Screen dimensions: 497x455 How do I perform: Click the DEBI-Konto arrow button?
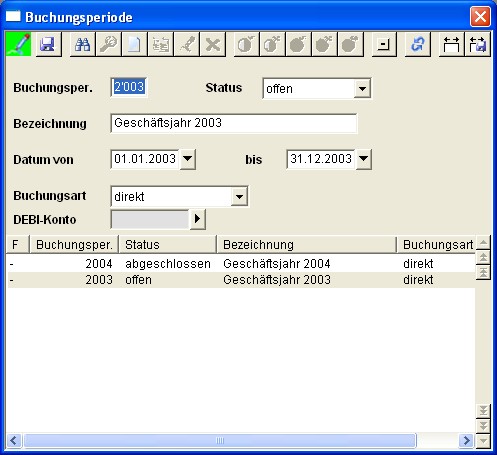(197, 219)
